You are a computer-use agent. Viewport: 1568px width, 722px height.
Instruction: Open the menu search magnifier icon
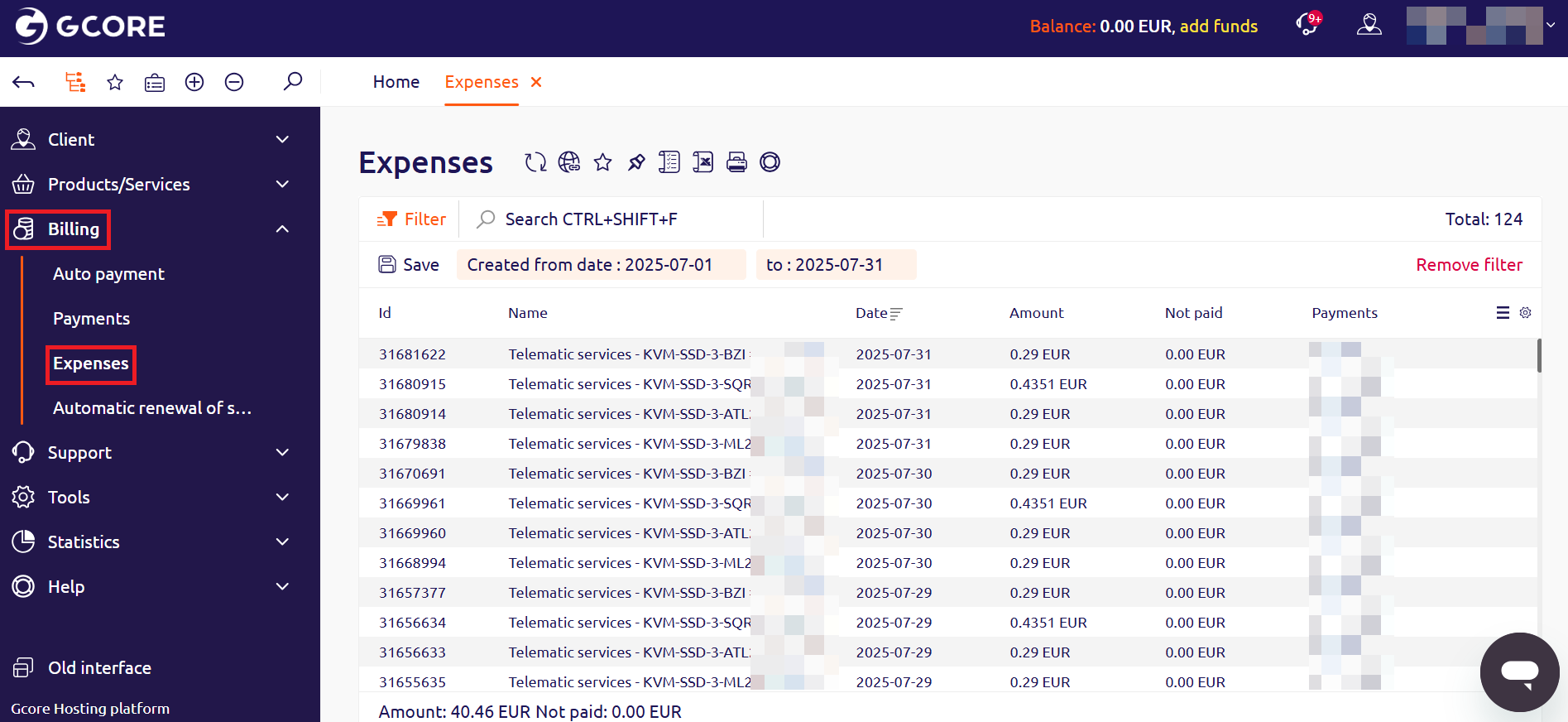(293, 81)
